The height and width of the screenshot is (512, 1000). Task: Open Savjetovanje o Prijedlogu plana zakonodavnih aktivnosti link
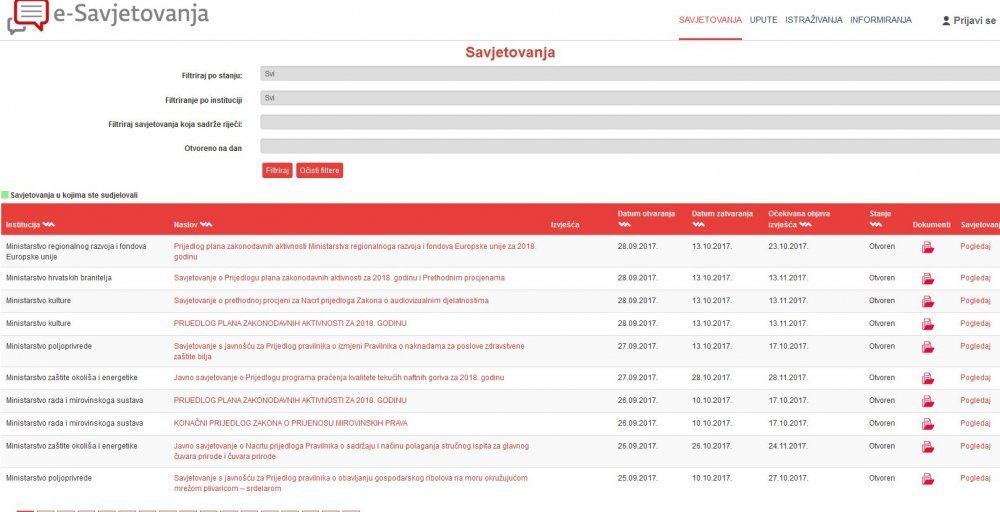coord(339,278)
